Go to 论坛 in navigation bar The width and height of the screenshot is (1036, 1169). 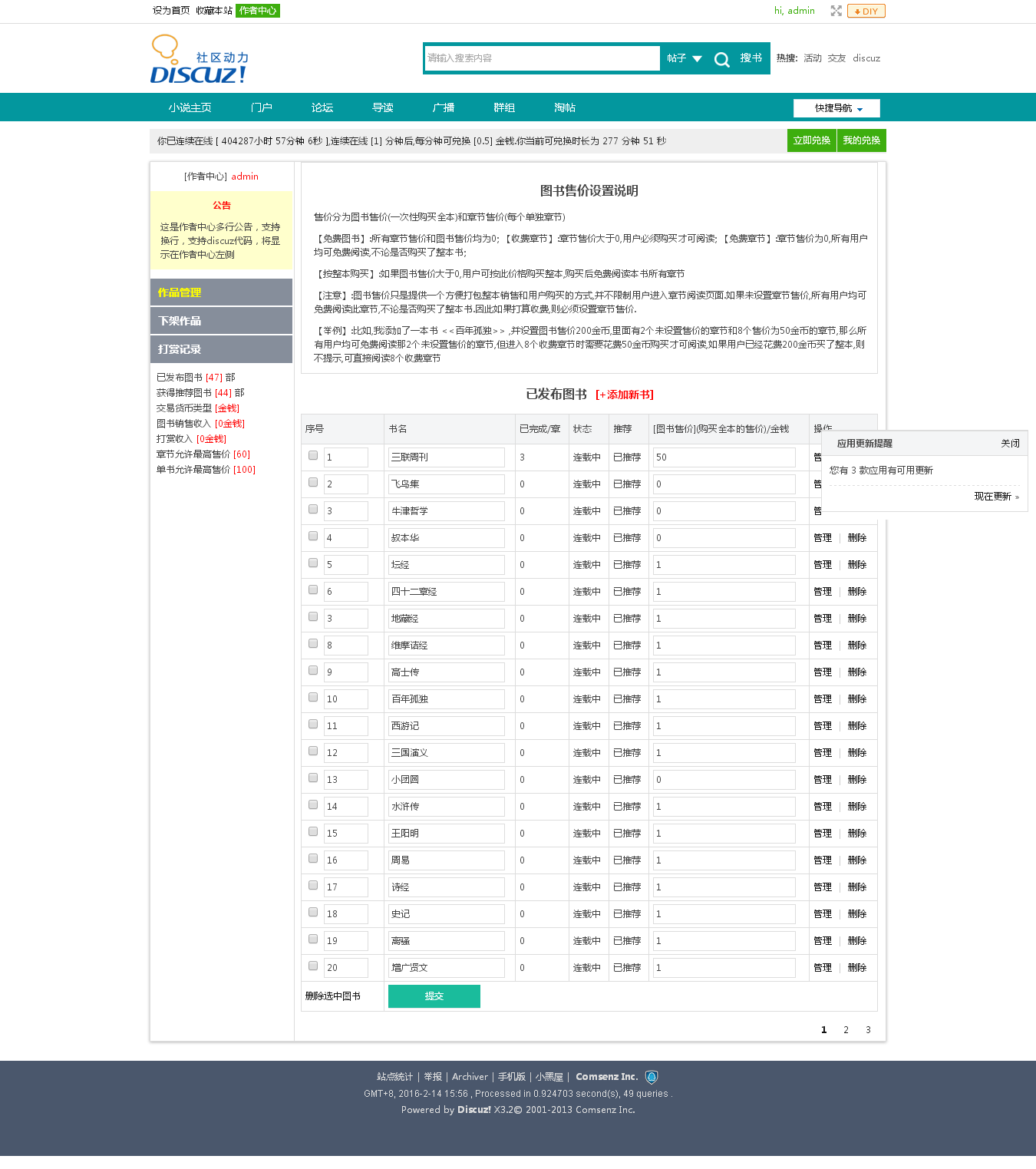tap(322, 107)
